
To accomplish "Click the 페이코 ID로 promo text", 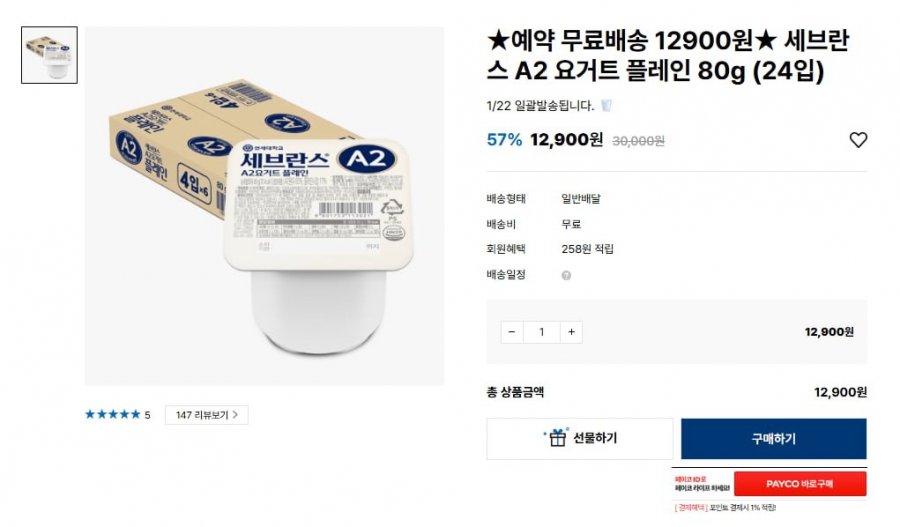I will [x=690, y=479].
